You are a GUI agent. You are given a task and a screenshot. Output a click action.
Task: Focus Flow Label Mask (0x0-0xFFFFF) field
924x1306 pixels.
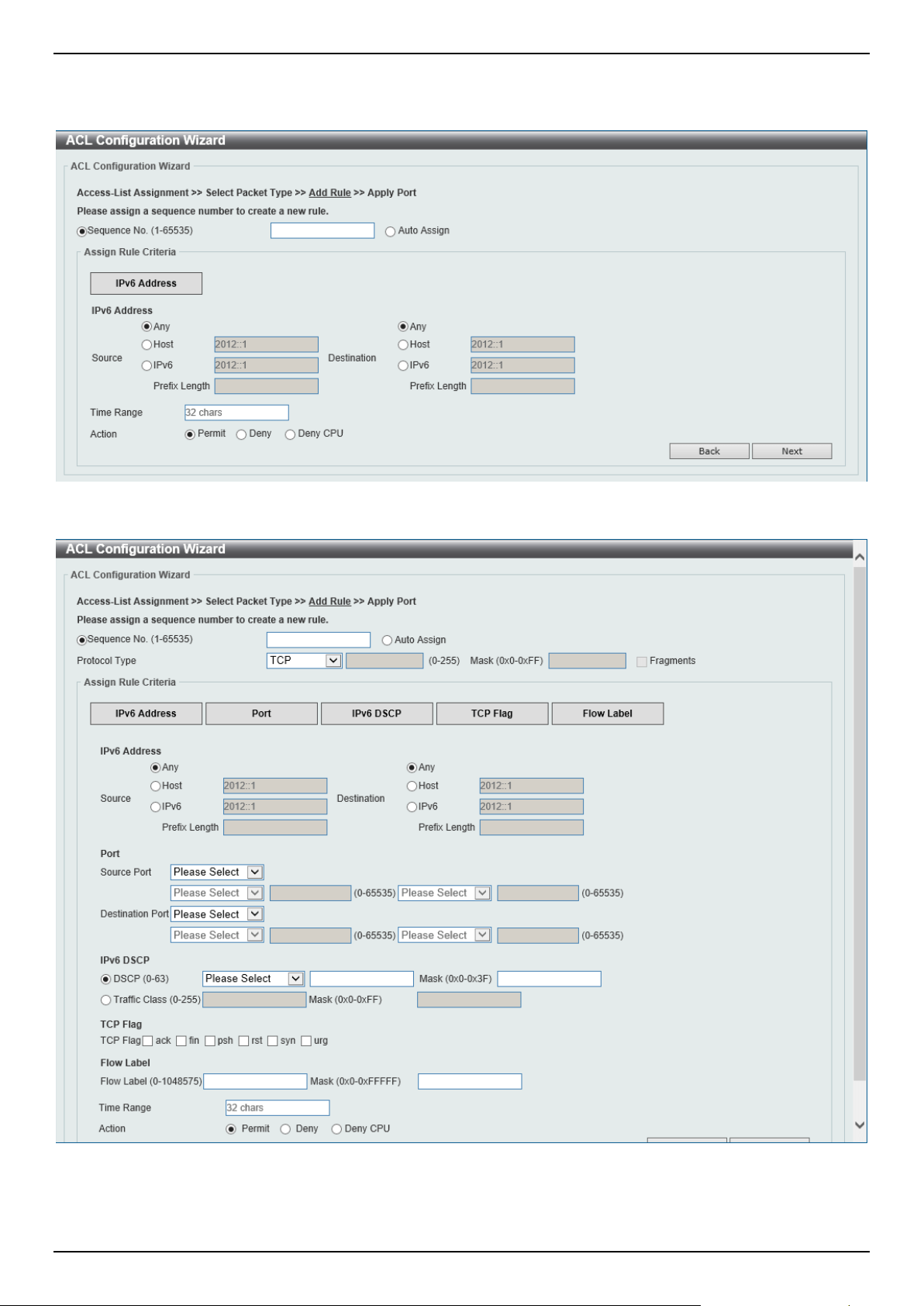coord(470,1081)
